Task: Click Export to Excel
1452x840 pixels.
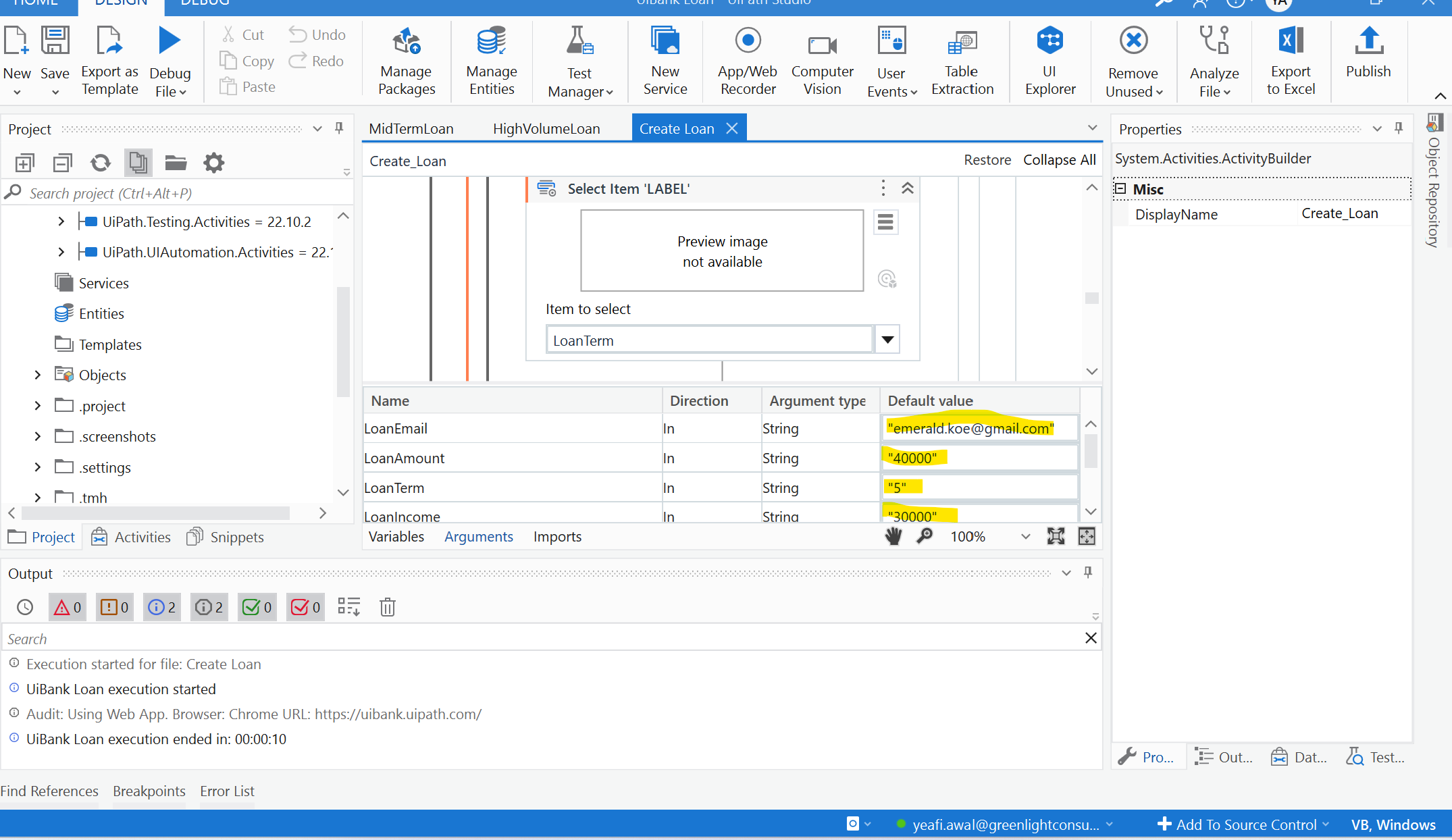Action: coord(1291,61)
